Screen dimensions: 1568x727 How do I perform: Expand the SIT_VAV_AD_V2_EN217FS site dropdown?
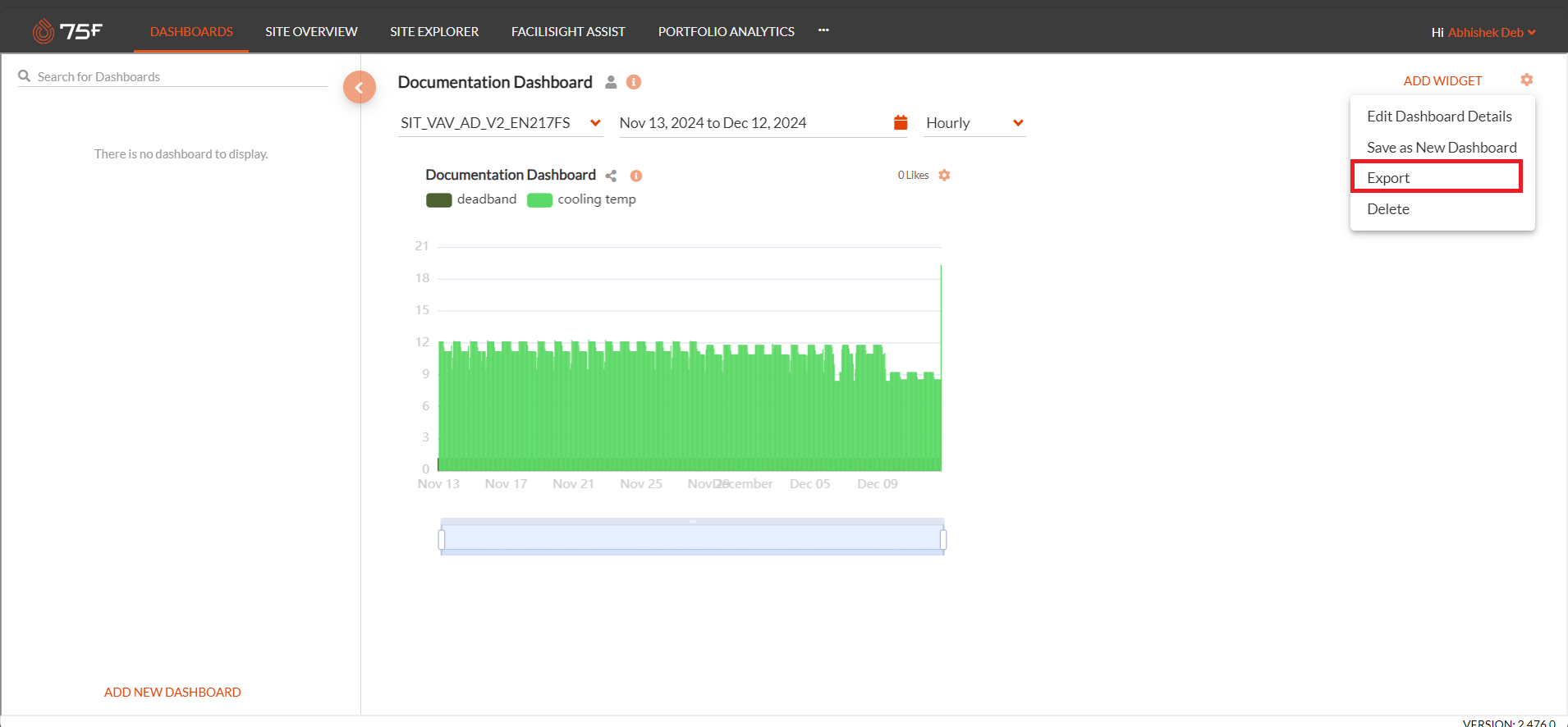[x=501, y=123]
